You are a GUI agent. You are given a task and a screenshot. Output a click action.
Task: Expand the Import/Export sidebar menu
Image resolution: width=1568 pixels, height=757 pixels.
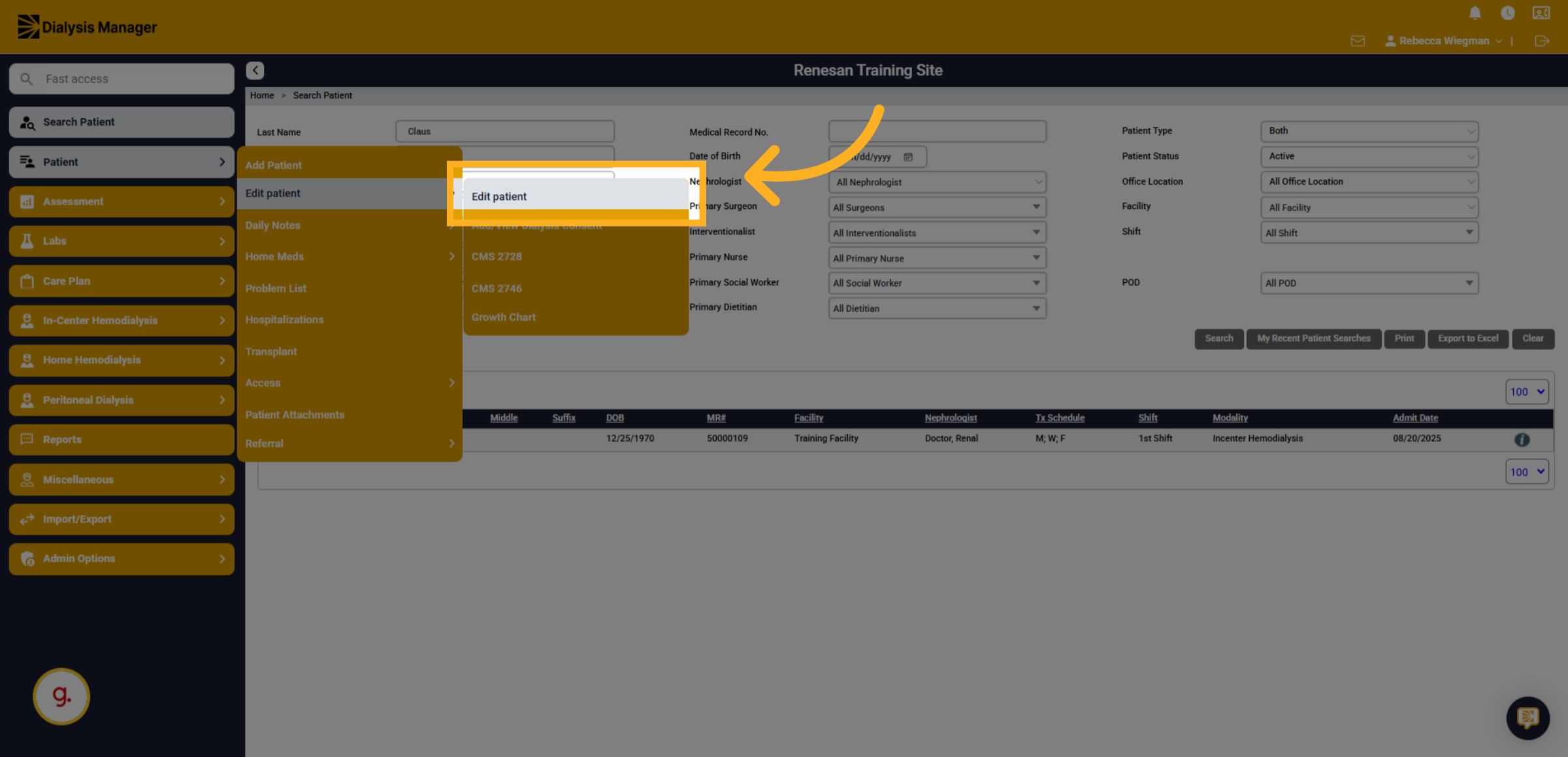pyautogui.click(x=122, y=519)
